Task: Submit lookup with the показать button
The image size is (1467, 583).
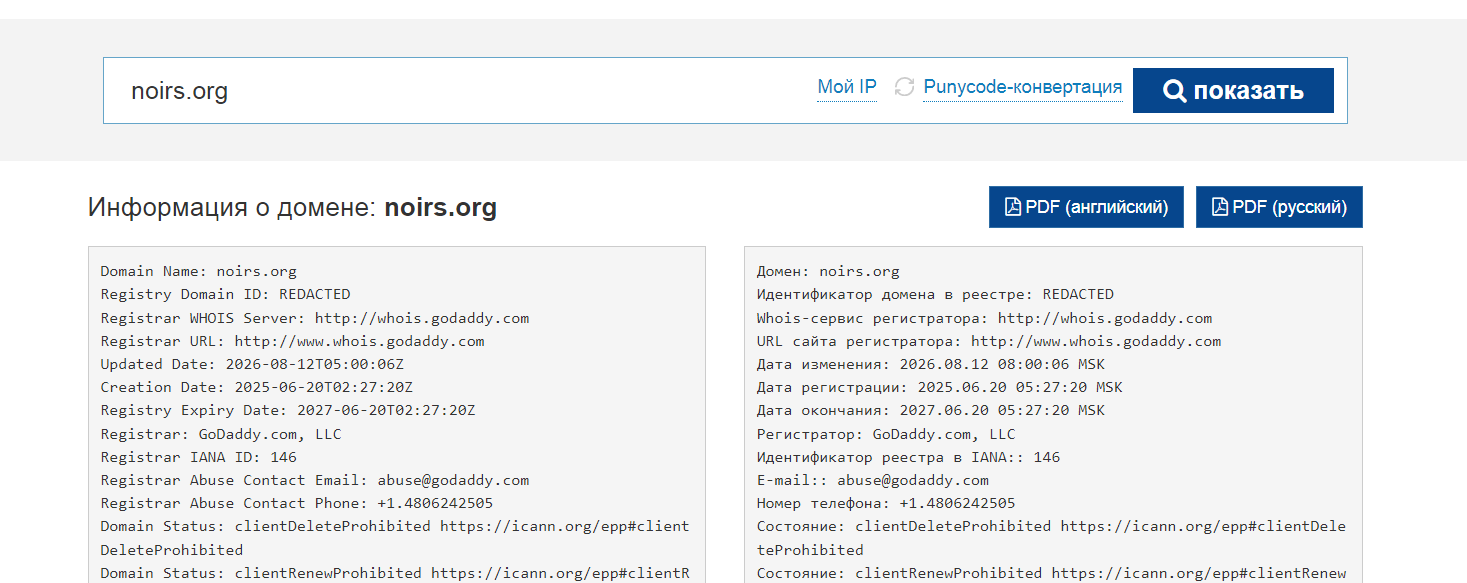Action: point(1233,91)
